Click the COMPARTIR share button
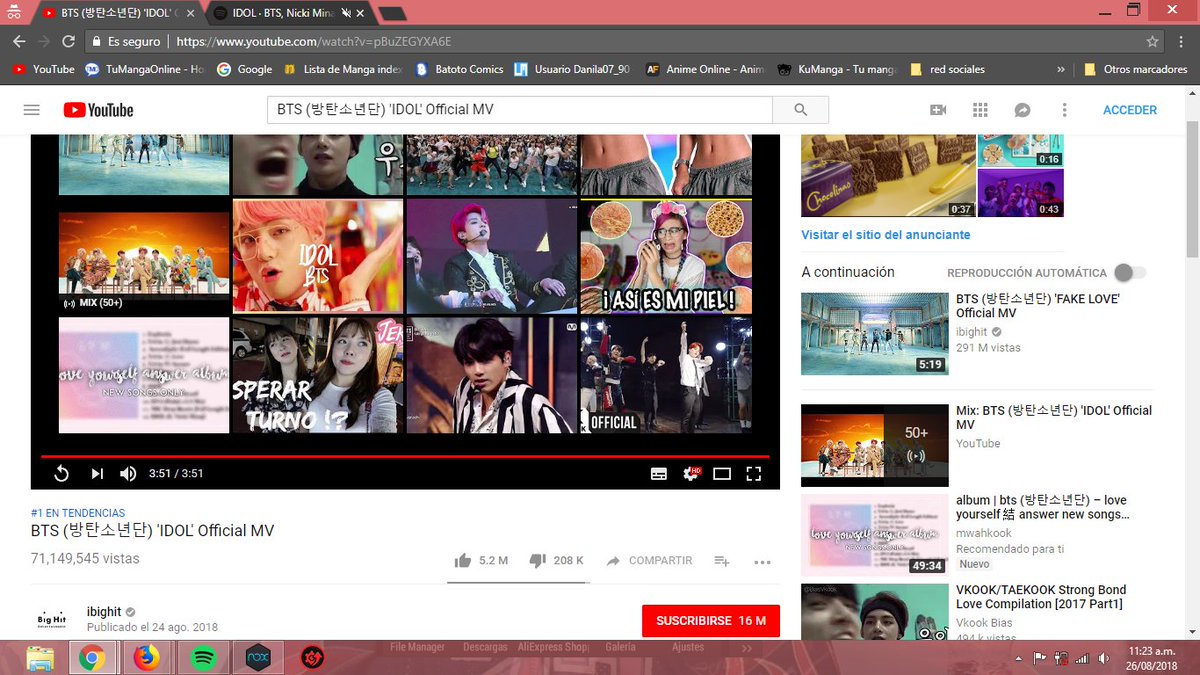The height and width of the screenshot is (675, 1200). 649,561
